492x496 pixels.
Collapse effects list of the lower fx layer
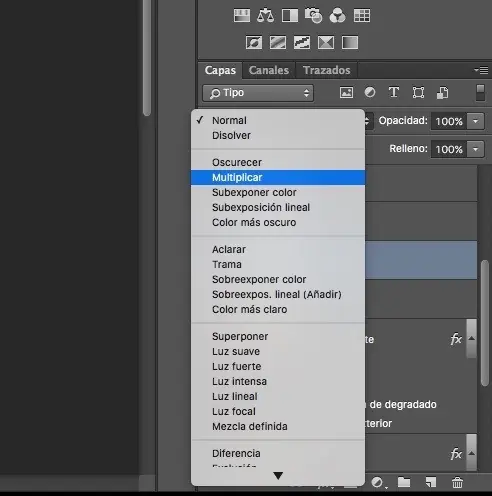coord(471,453)
